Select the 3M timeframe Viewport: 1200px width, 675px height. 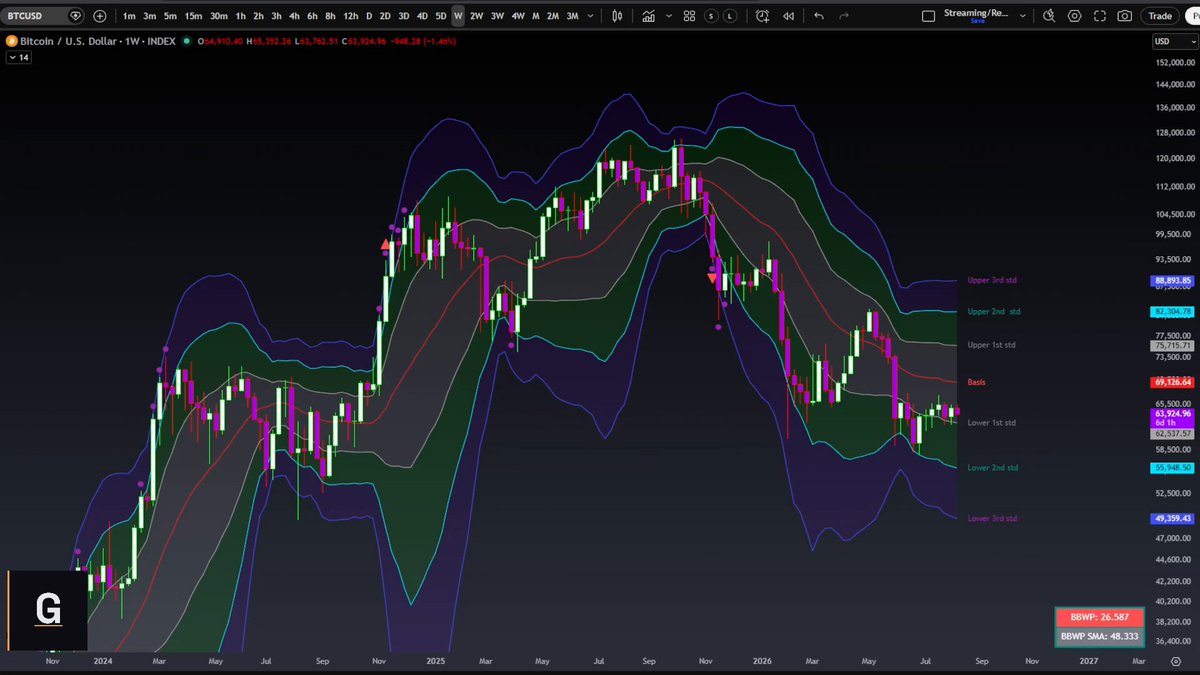click(572, 16)
